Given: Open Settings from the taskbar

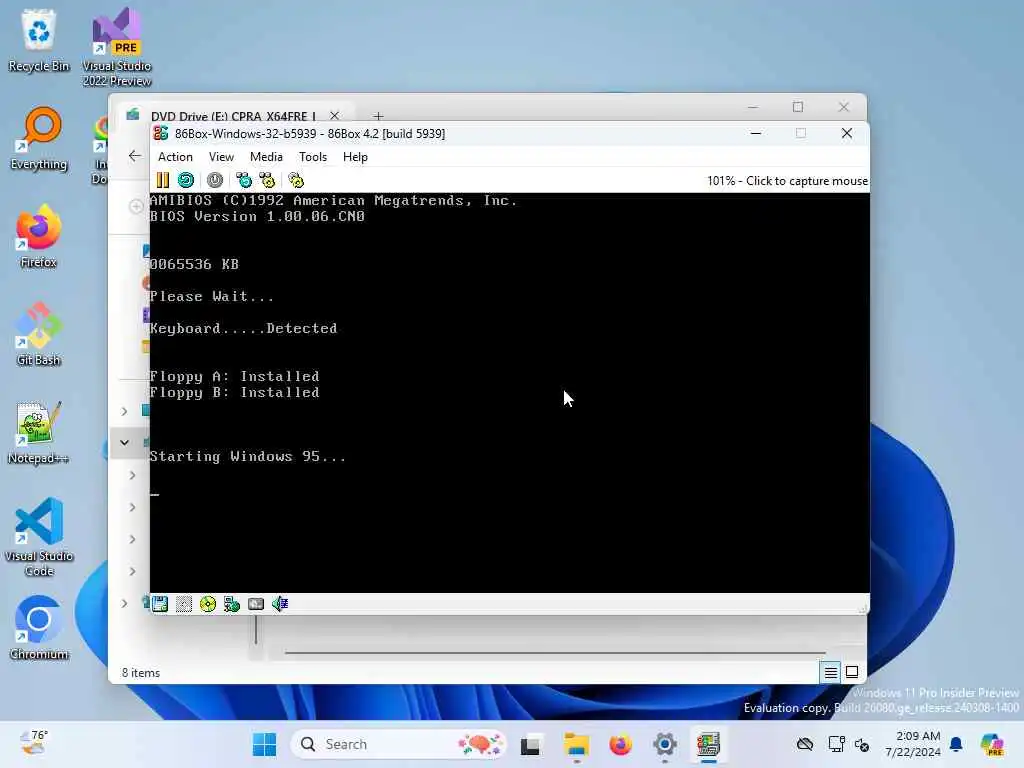Looking at the screenshot, I should coord(665,744).
